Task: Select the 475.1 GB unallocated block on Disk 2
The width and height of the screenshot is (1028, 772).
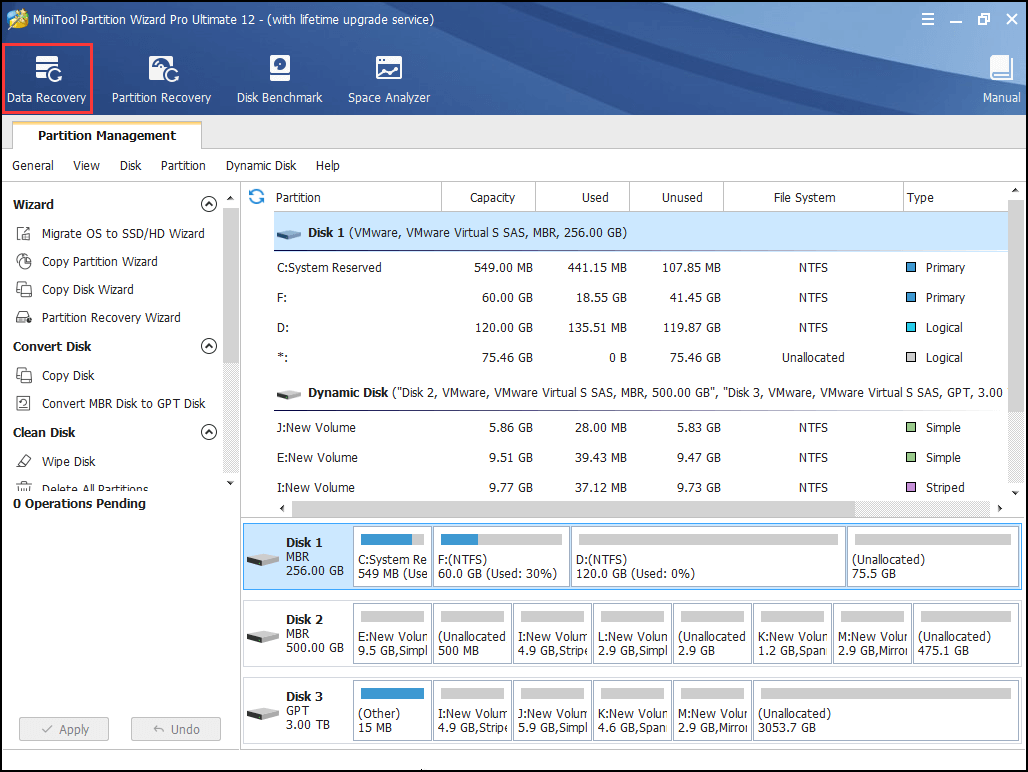Action: pos(966,633)
